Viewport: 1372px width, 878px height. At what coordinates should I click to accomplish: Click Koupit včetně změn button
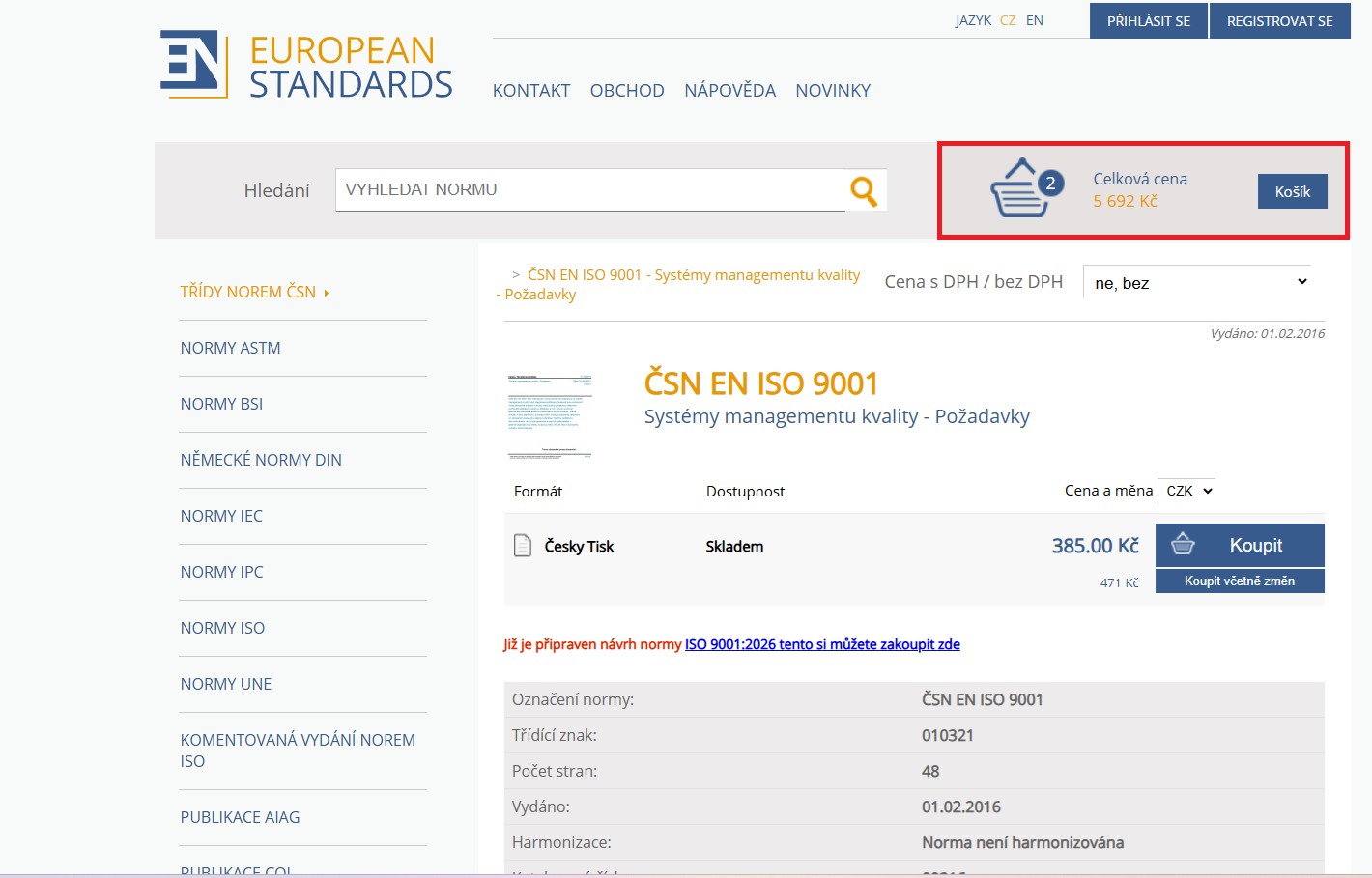[x=1240, y=581]
